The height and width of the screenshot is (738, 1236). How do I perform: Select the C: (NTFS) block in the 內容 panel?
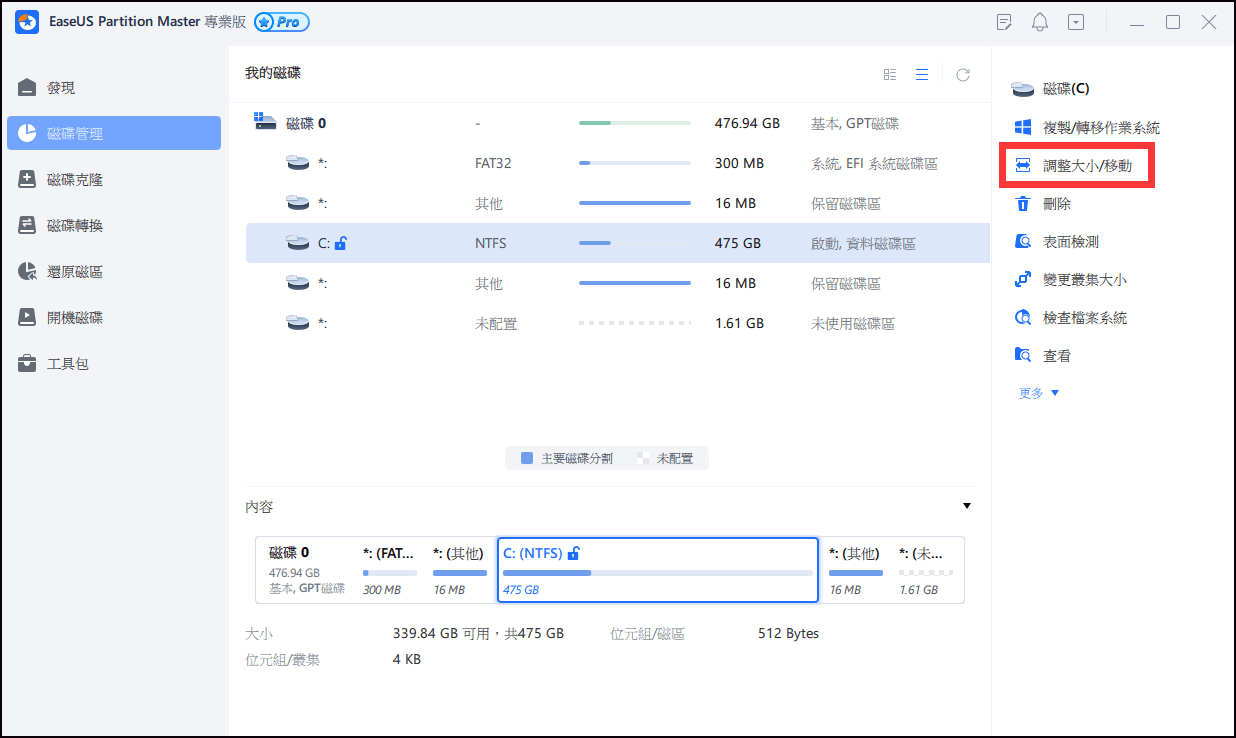coord(657,570)
